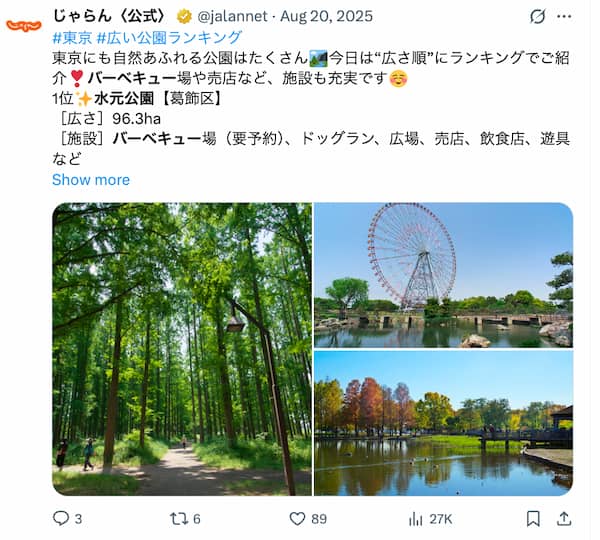Click the repost icon with 6 reposts

pos(185,519)
